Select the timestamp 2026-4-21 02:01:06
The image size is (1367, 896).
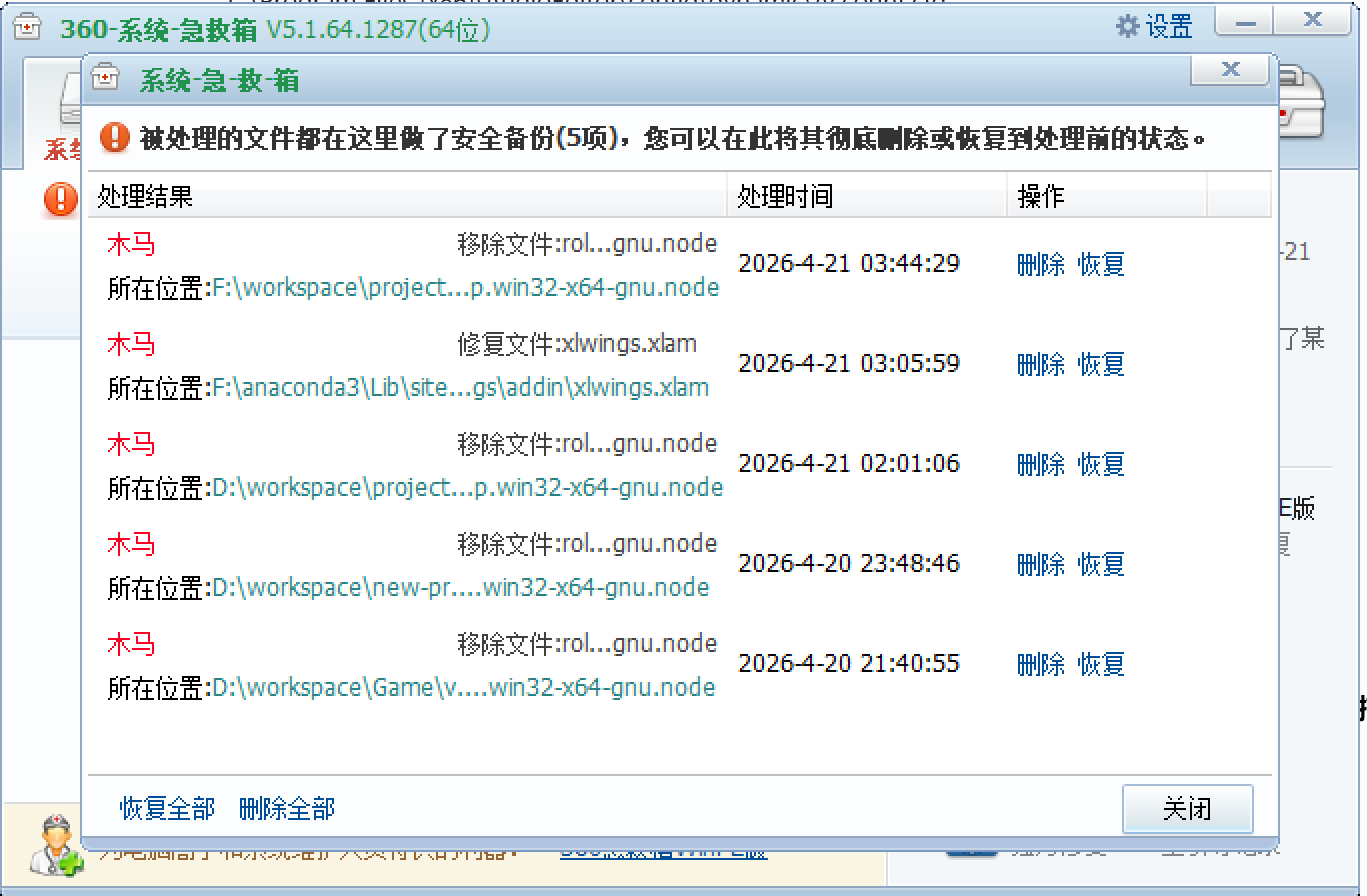point(849,463)
